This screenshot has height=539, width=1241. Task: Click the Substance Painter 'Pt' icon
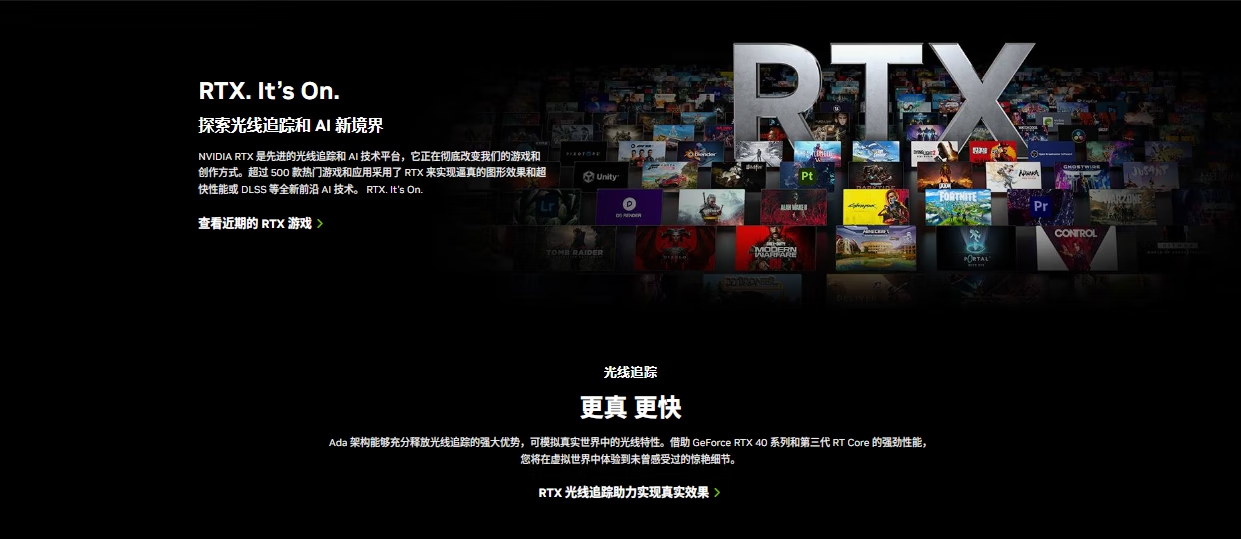808,176
